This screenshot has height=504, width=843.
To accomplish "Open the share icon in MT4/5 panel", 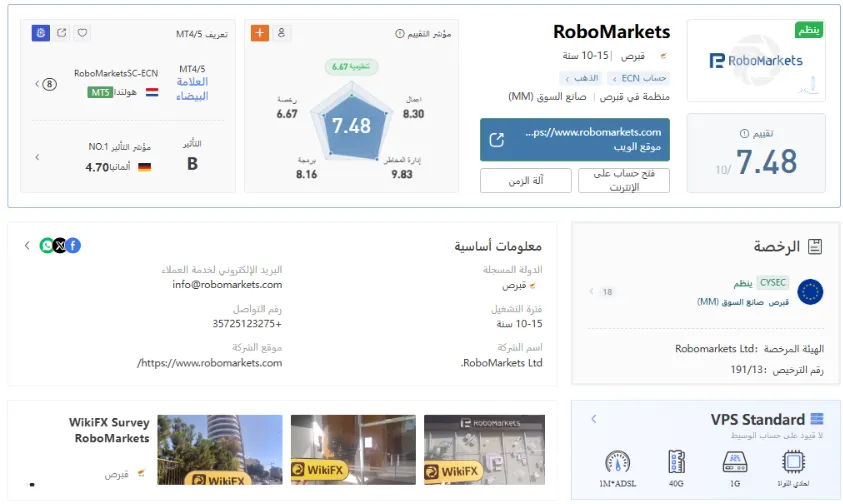I will (62, 33).
